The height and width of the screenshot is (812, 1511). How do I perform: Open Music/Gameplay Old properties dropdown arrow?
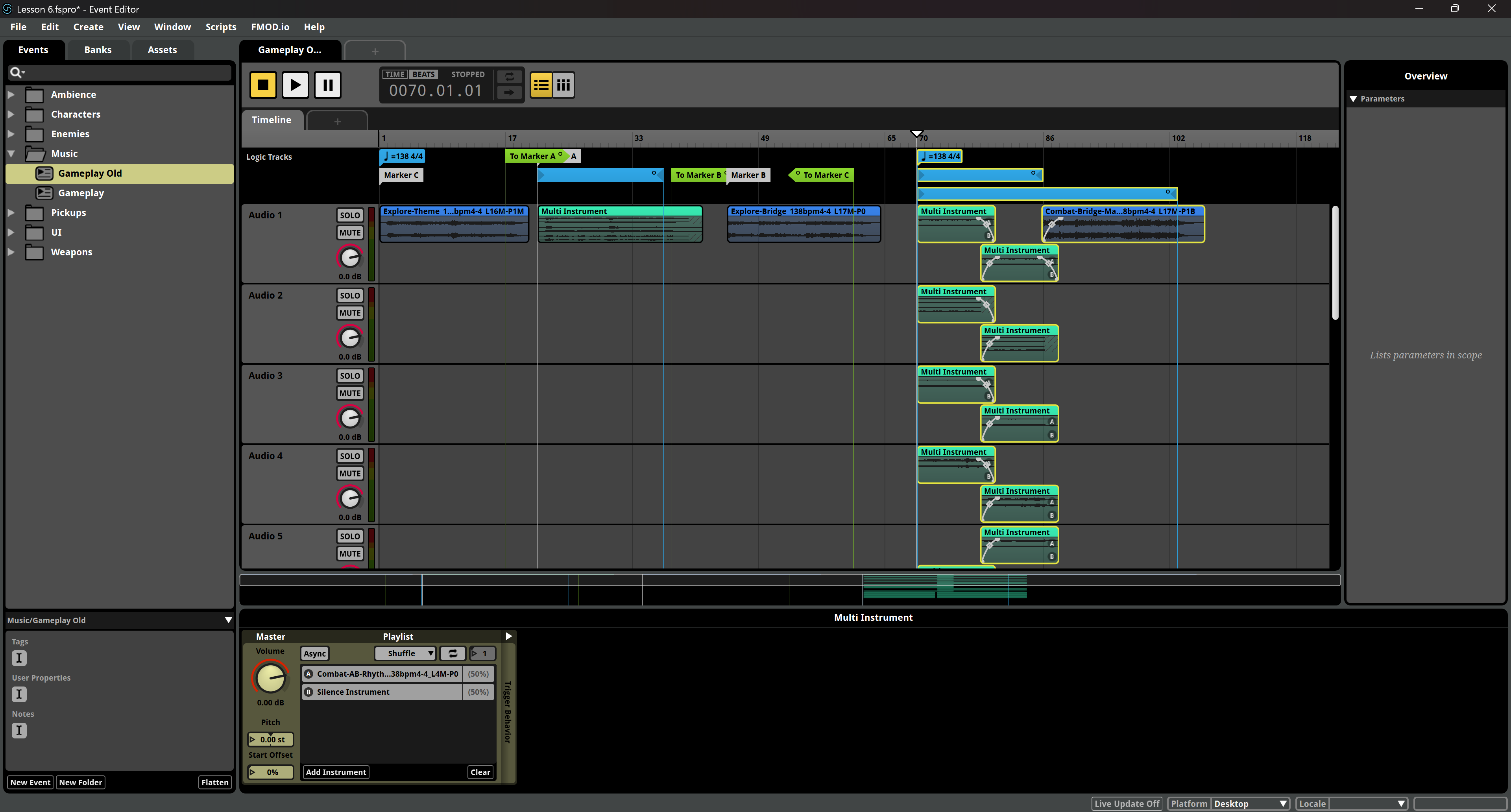coord(228,620)
